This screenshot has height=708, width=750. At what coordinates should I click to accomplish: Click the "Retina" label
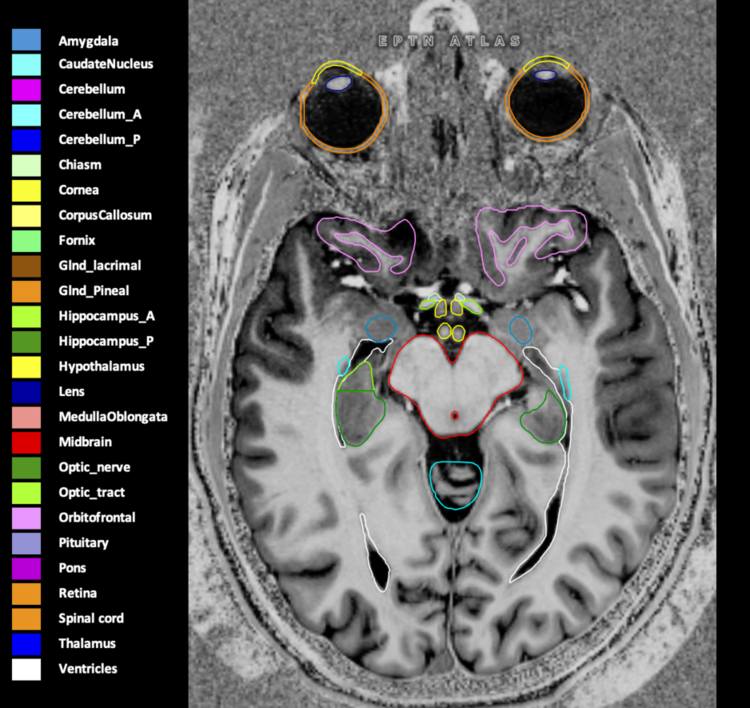pos(77,594)
